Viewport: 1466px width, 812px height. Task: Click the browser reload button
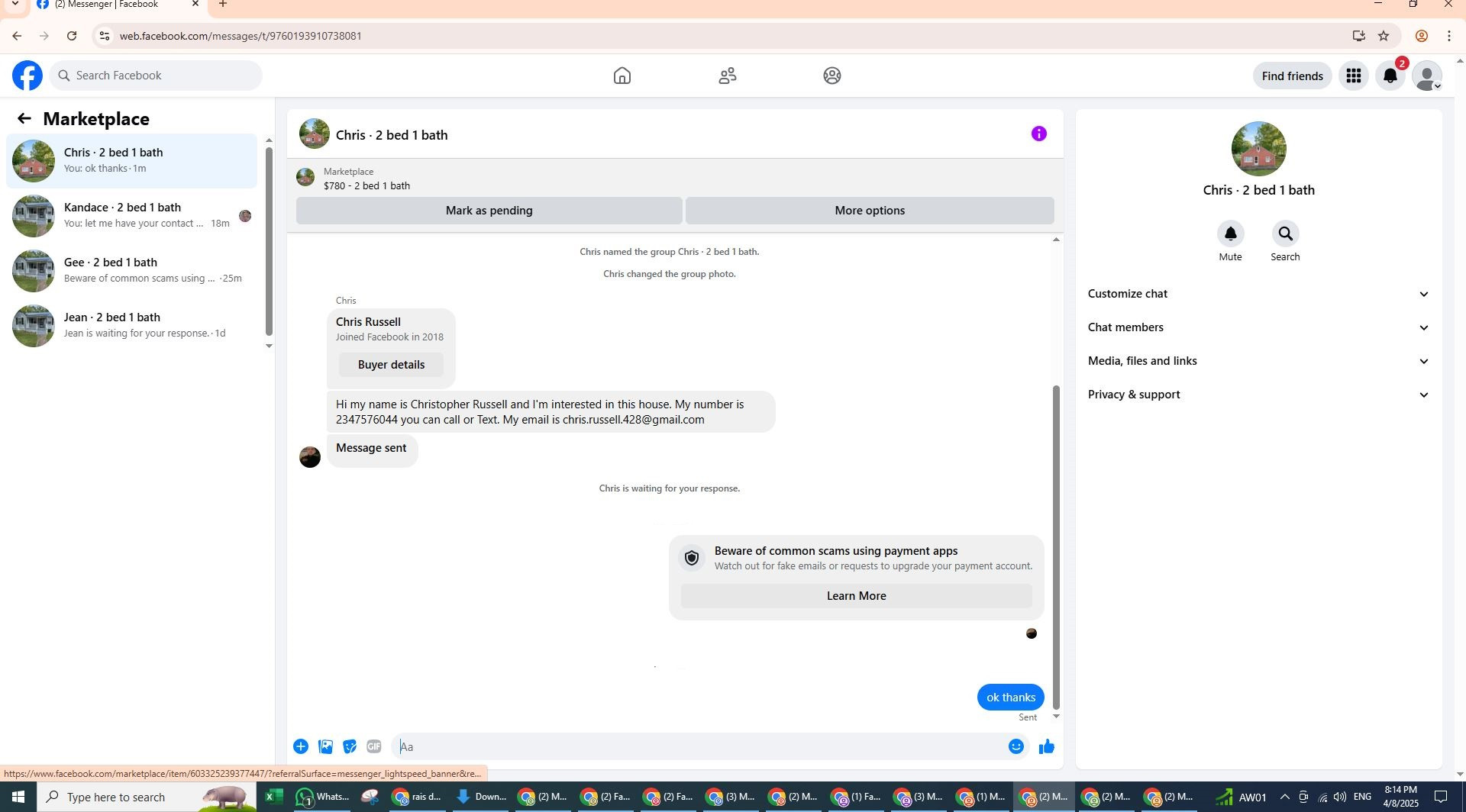pyautogui.click(x=72, y=36)
